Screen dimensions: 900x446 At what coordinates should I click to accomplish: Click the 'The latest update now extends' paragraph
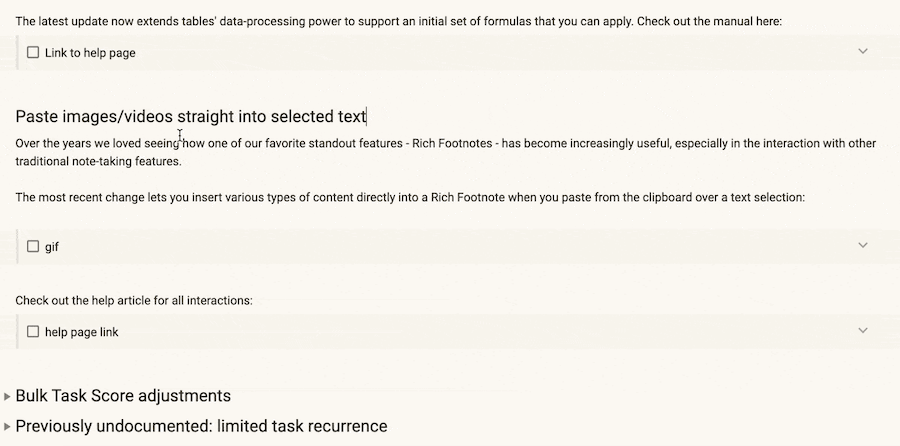398,21
